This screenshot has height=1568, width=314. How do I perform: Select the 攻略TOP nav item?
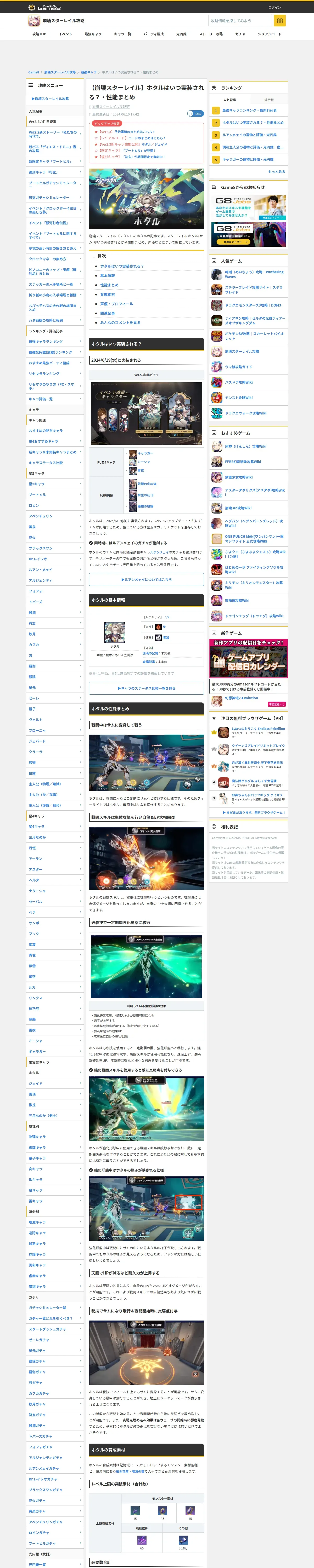pyautogui.click(x=39, y=34)
